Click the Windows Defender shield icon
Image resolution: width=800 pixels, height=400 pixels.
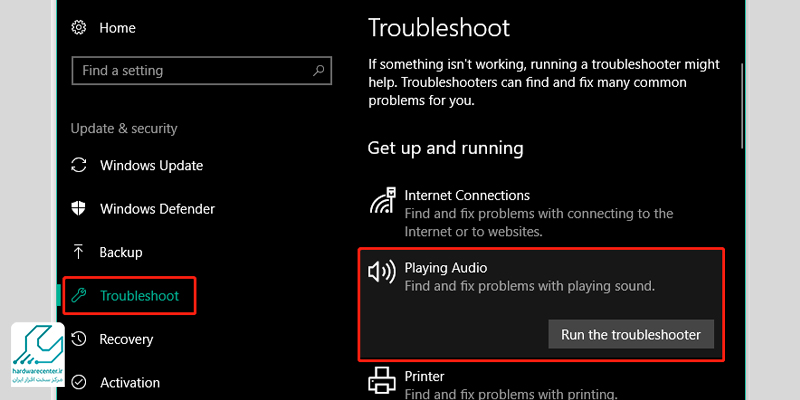coord(79,209)
